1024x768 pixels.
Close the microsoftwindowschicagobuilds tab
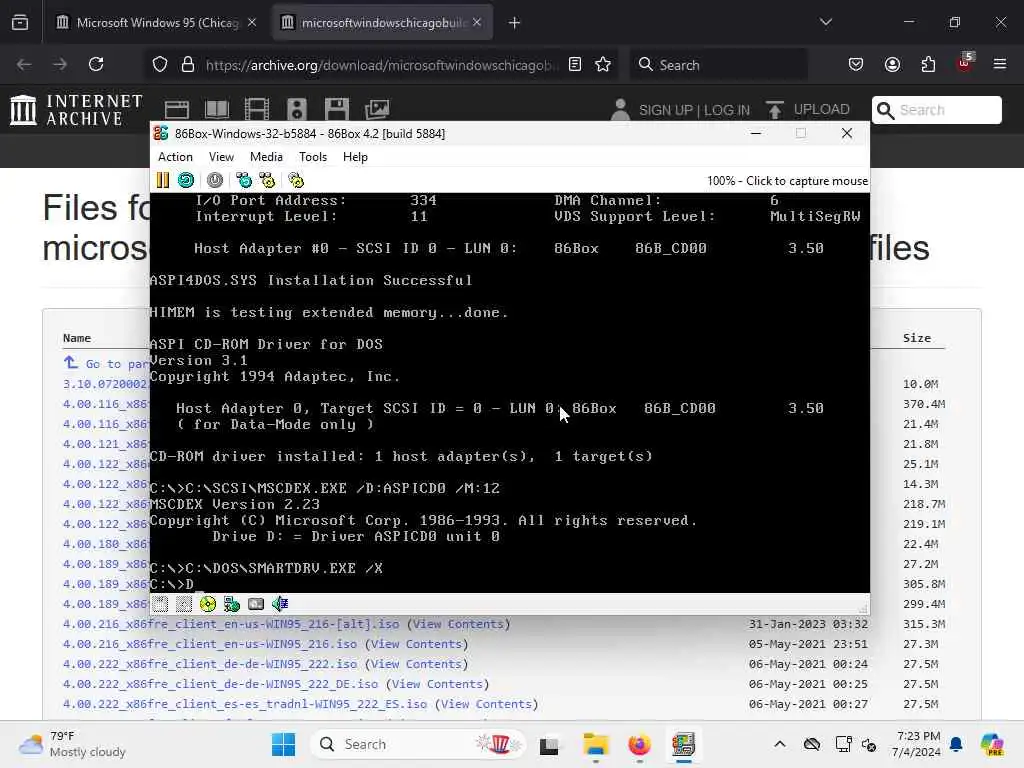click(477, 22)
